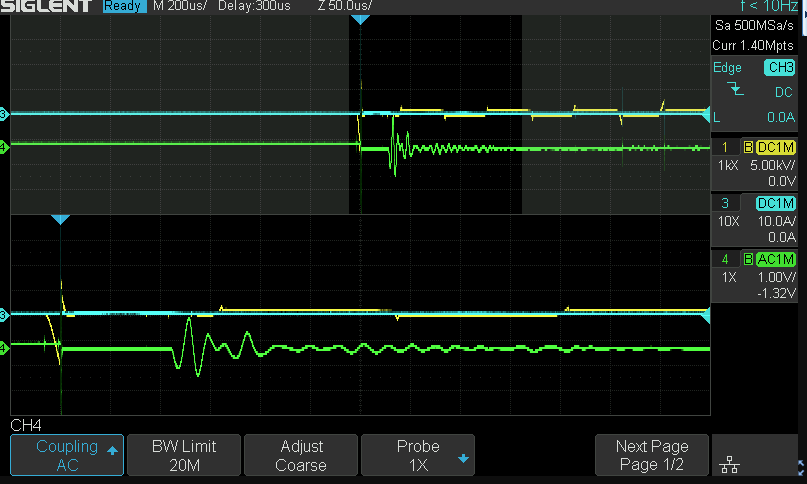Viewport: 807px width, 484px height.
Task: Click channel 4 offset -1.32V value
Action: point(777,293)
